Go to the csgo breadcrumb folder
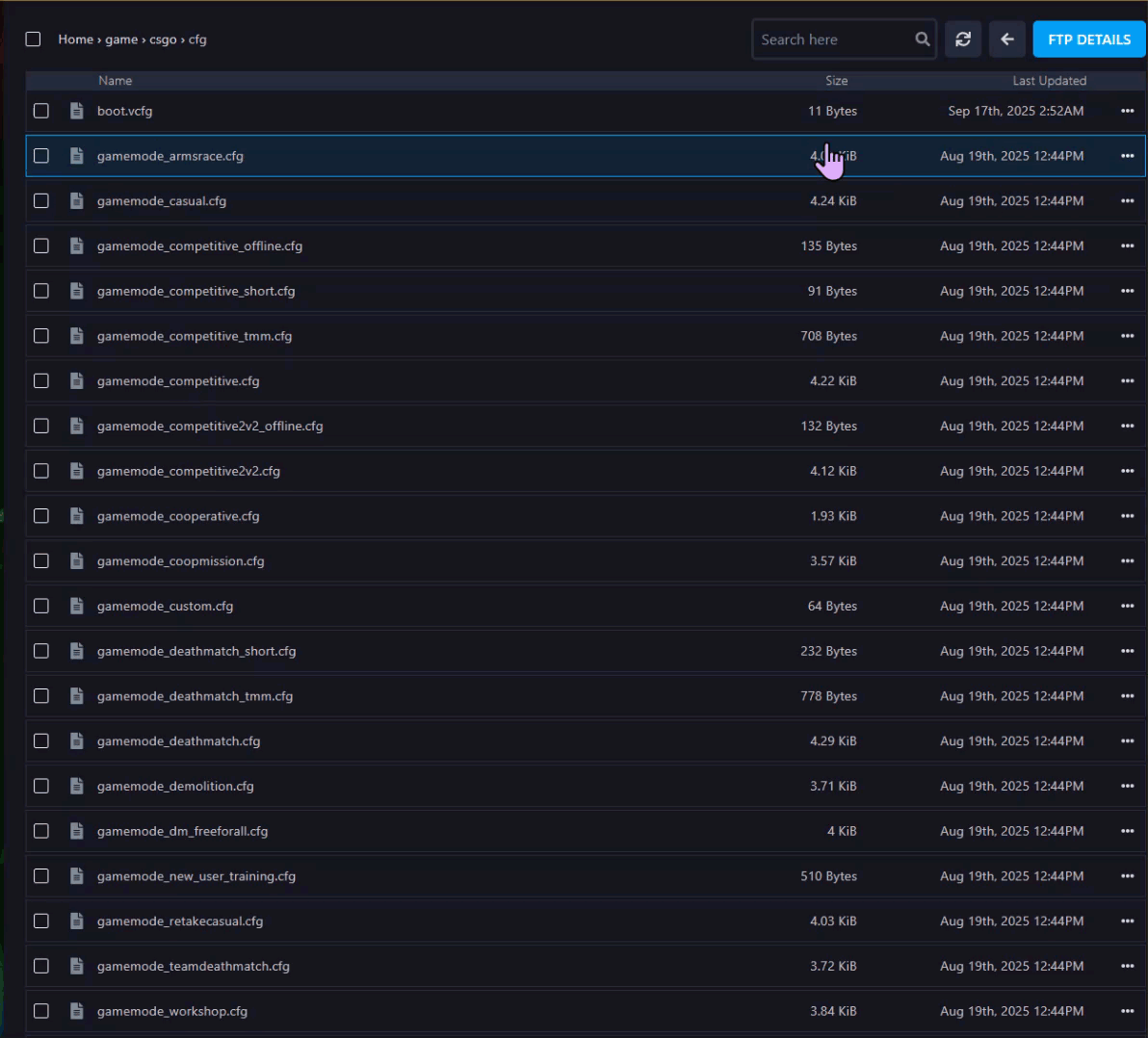The image size is (1148, 1038). (x=163, y=39)
